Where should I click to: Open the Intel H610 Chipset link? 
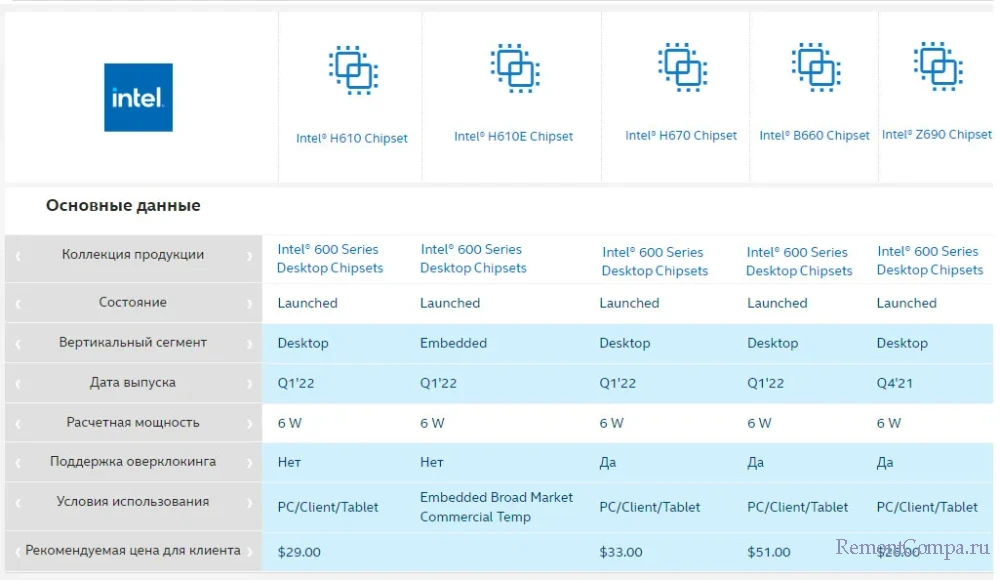click(x=351, y=139)
